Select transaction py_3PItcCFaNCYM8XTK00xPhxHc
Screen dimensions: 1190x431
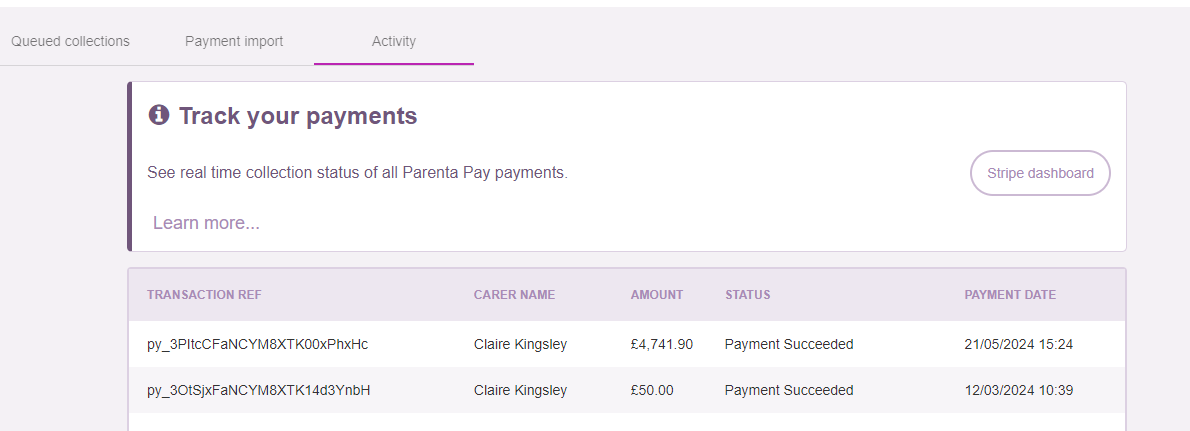click(x=257, y=344)
